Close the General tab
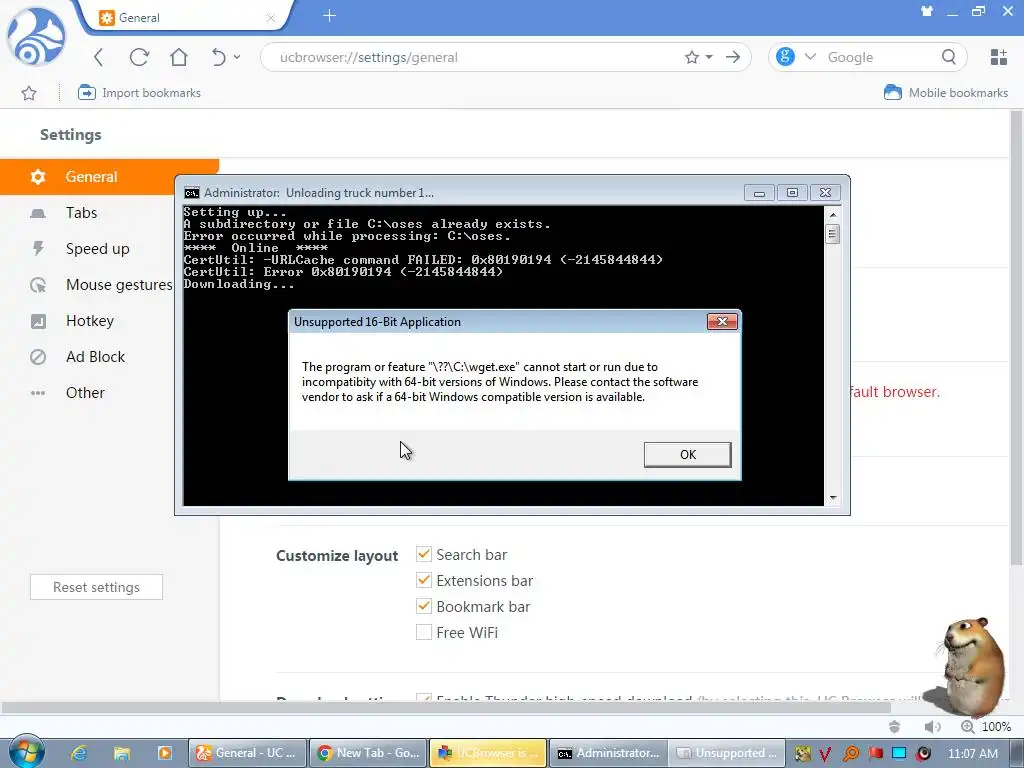 point(270,18)
